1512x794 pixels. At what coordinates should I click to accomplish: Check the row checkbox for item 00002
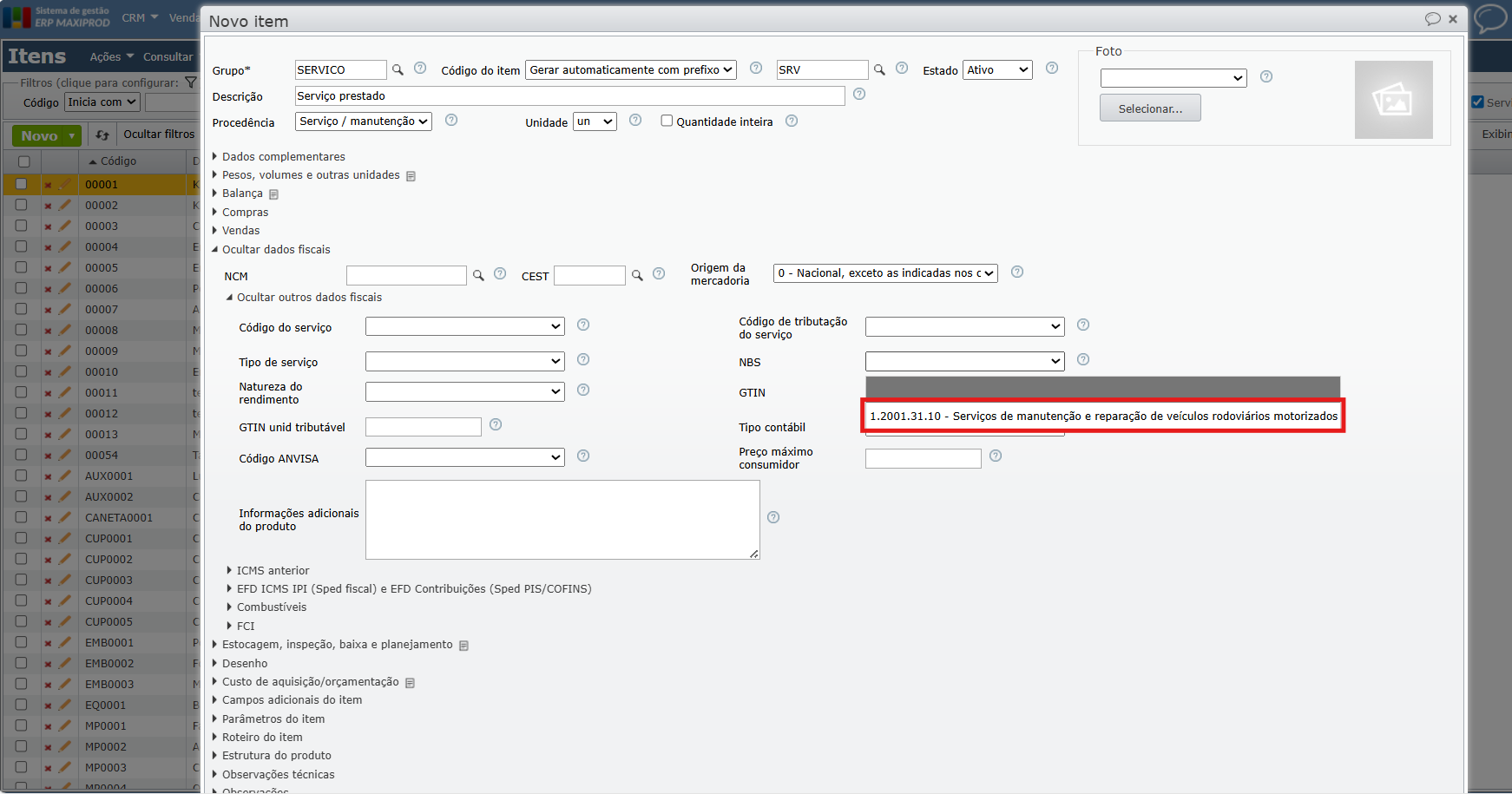(x=21, y=205)
